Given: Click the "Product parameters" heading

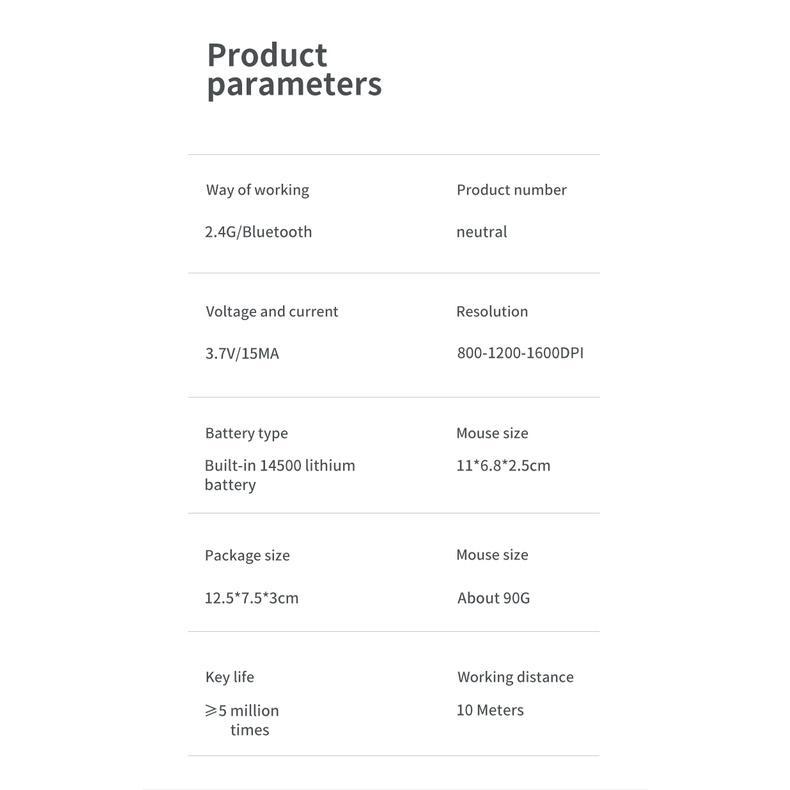Looking at the screenshot, I should coord(294,69).
